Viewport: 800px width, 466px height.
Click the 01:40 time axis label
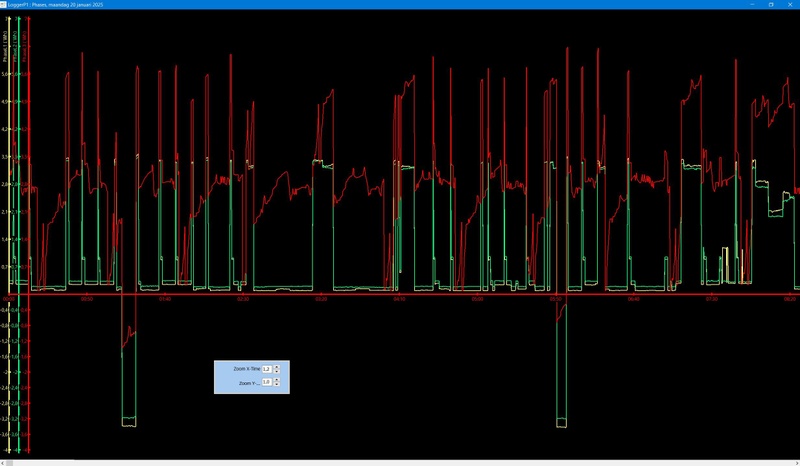point(165,299)
